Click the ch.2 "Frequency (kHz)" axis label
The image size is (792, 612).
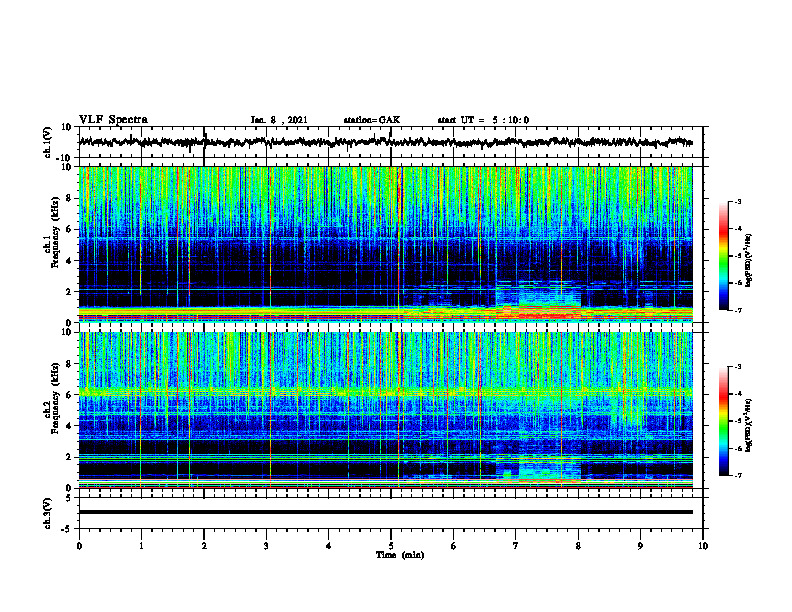55,398
